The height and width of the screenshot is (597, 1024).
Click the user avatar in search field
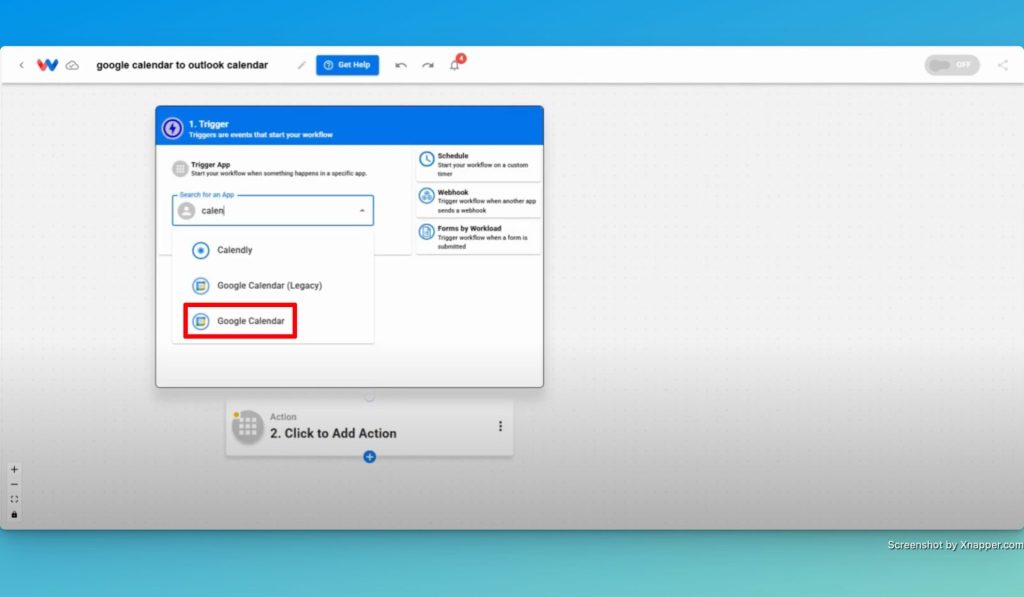[x=186, y=211]
